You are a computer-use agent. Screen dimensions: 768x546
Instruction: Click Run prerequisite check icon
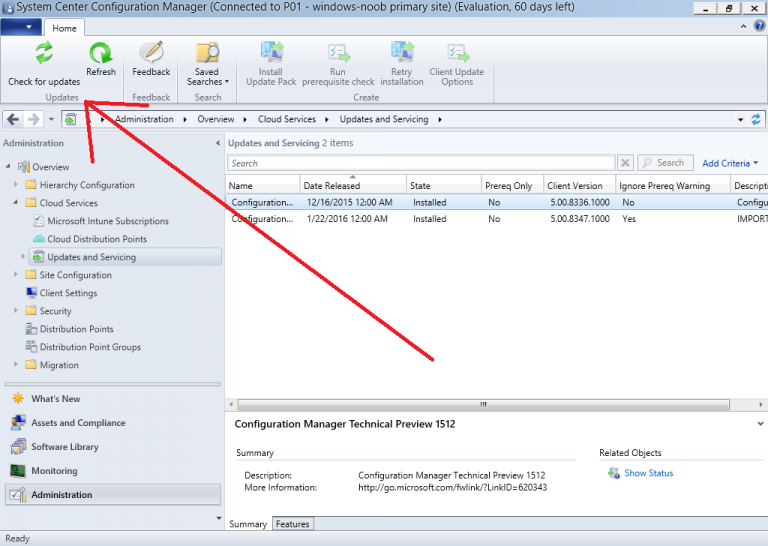[338, 54]
